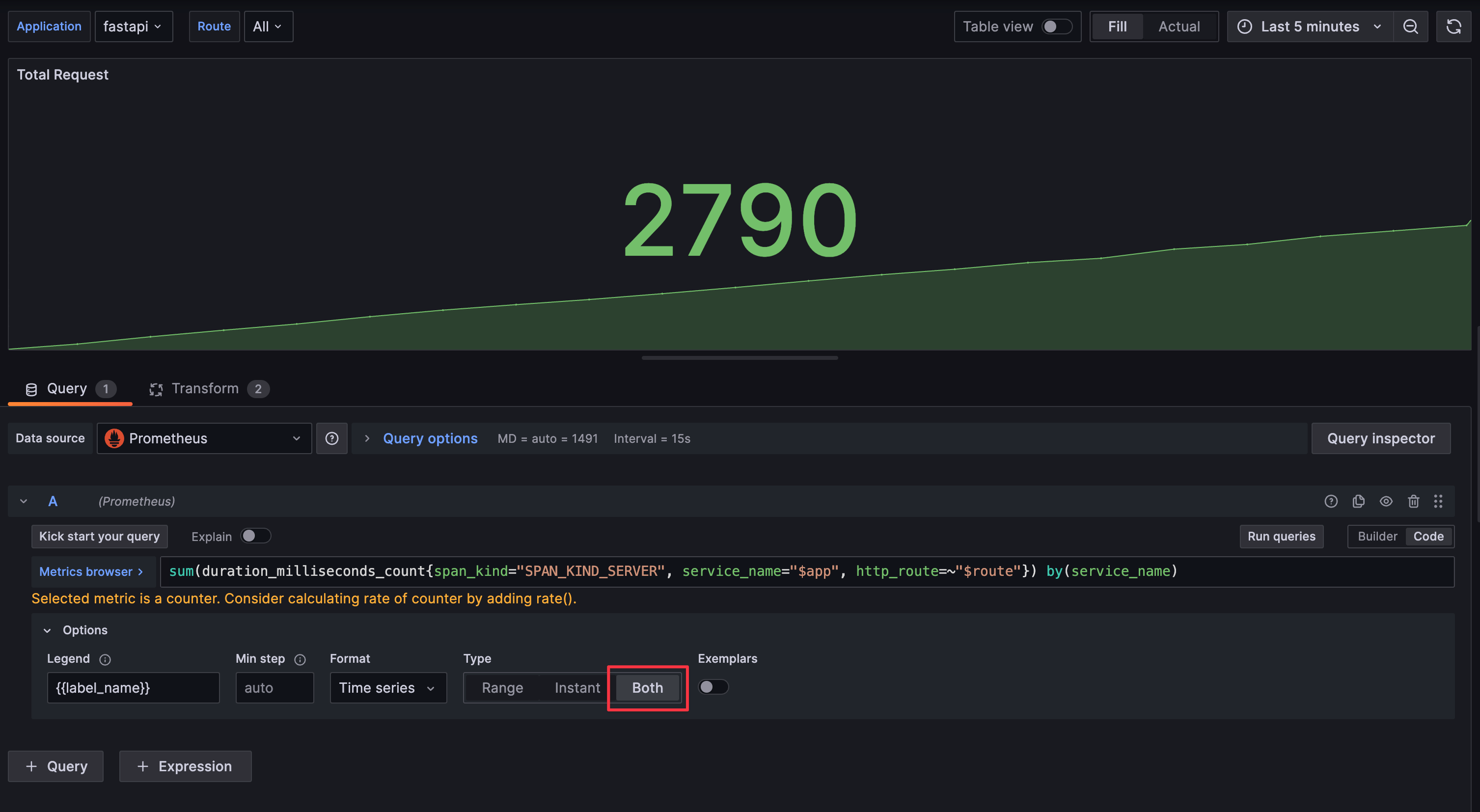Screen dimensions: 1480x812
Task: Open Time series format dropdown
Action: pyautogui.click(x=388, y=687)
